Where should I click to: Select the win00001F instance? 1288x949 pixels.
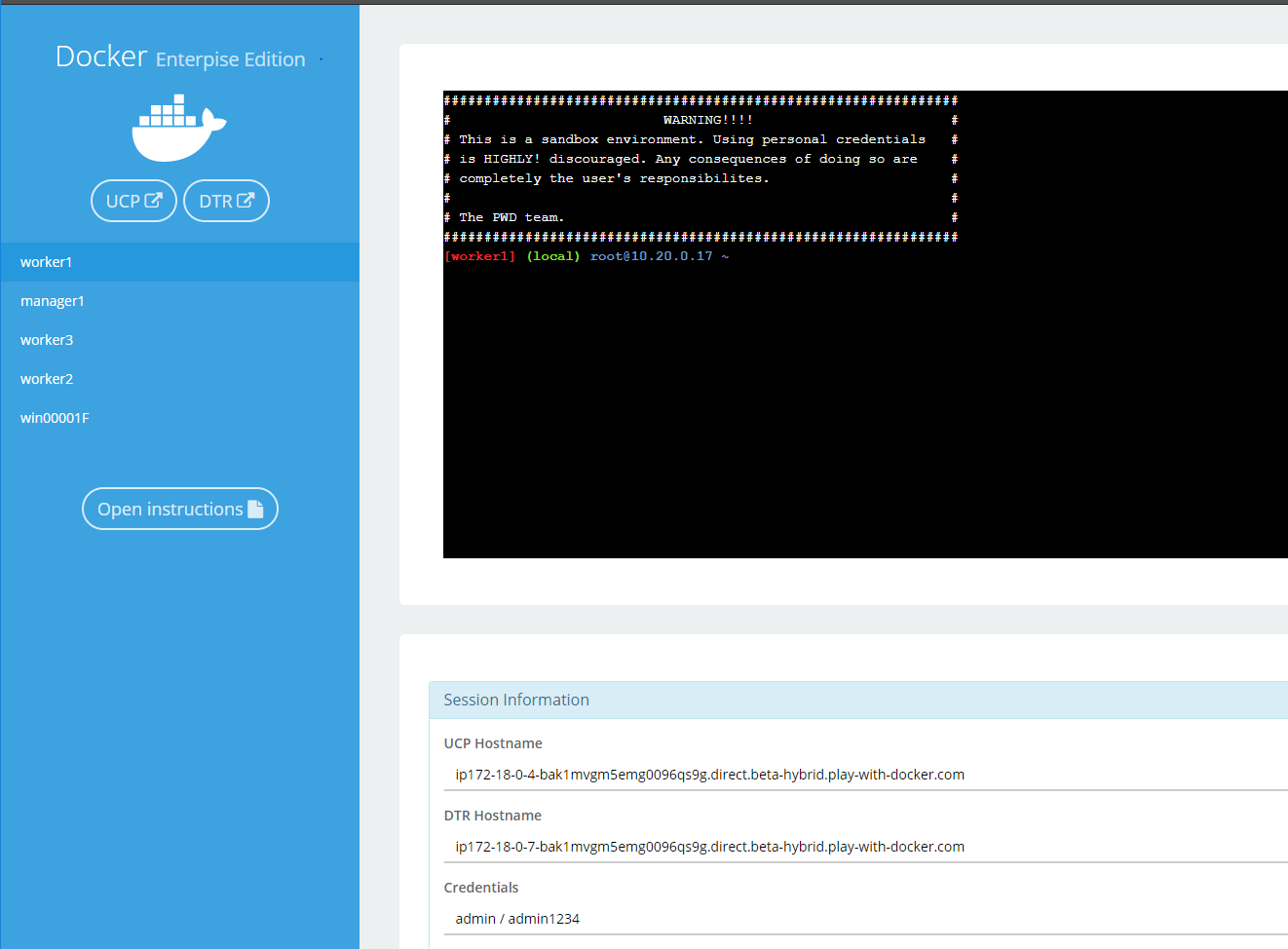pyautogui.click(x=179, y=418)
